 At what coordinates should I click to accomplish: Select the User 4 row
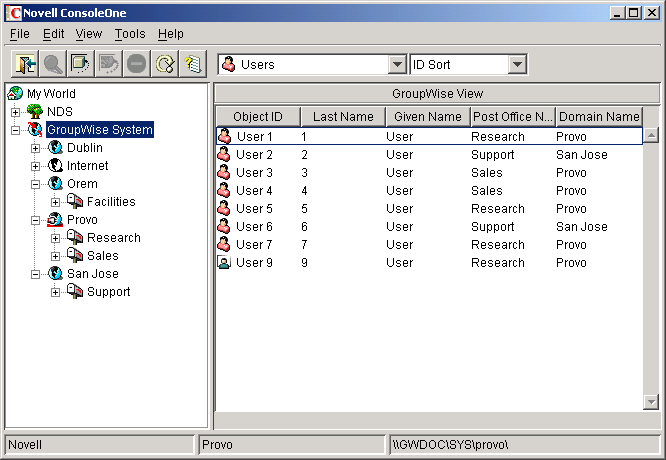(429, 191)
